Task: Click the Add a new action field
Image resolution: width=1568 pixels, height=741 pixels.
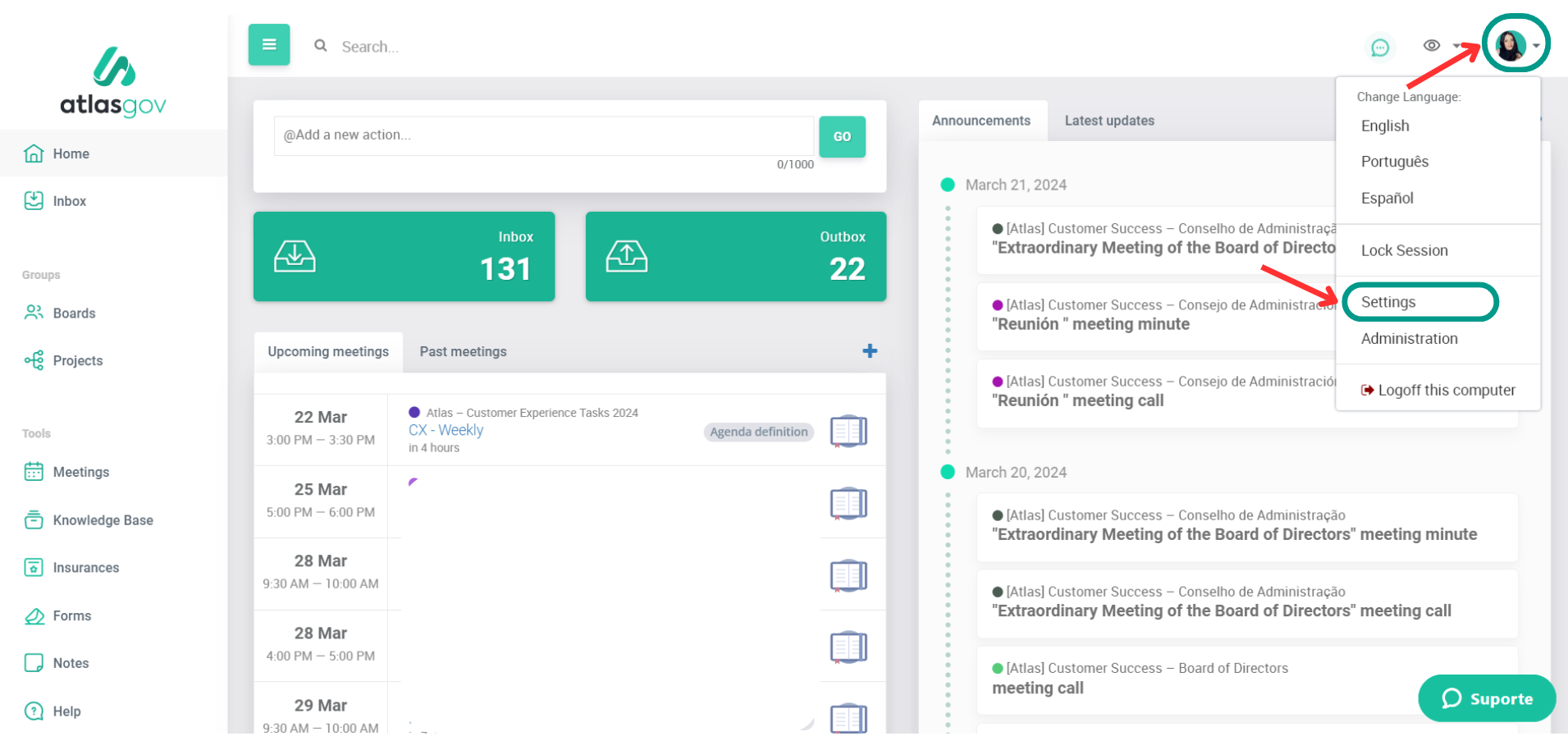Action: point(543,135)
